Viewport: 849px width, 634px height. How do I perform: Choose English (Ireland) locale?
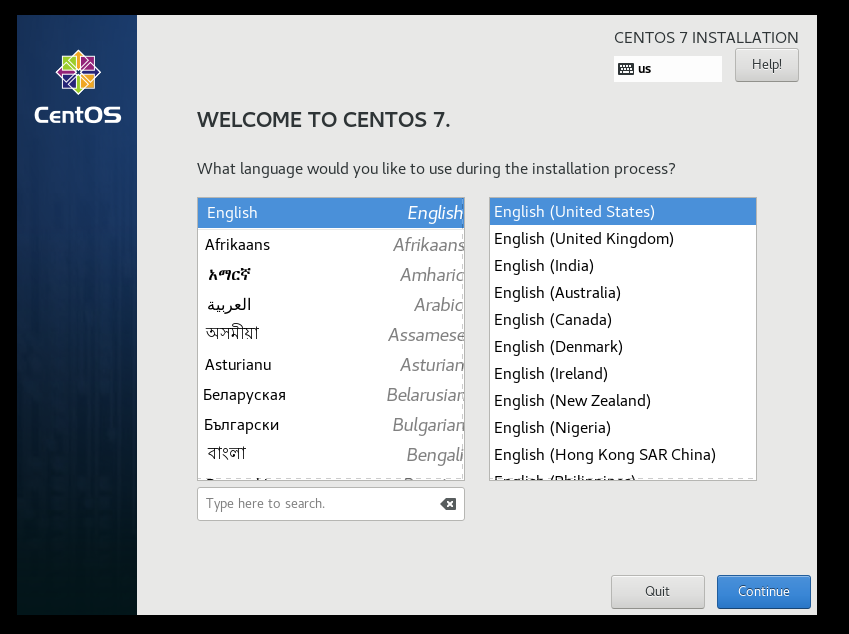623,374
